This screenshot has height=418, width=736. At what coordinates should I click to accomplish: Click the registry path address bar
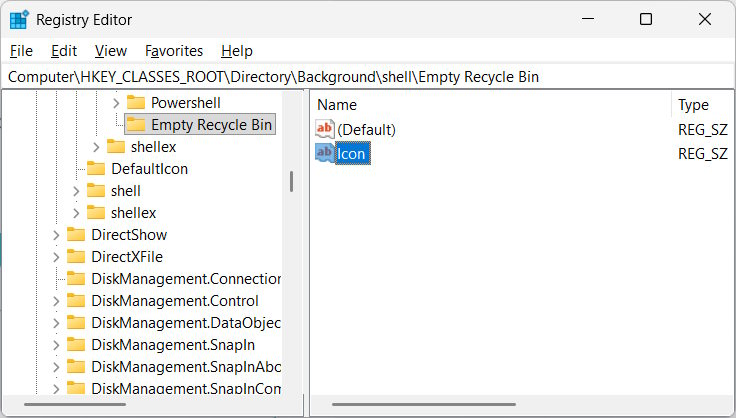pos(368,77)
